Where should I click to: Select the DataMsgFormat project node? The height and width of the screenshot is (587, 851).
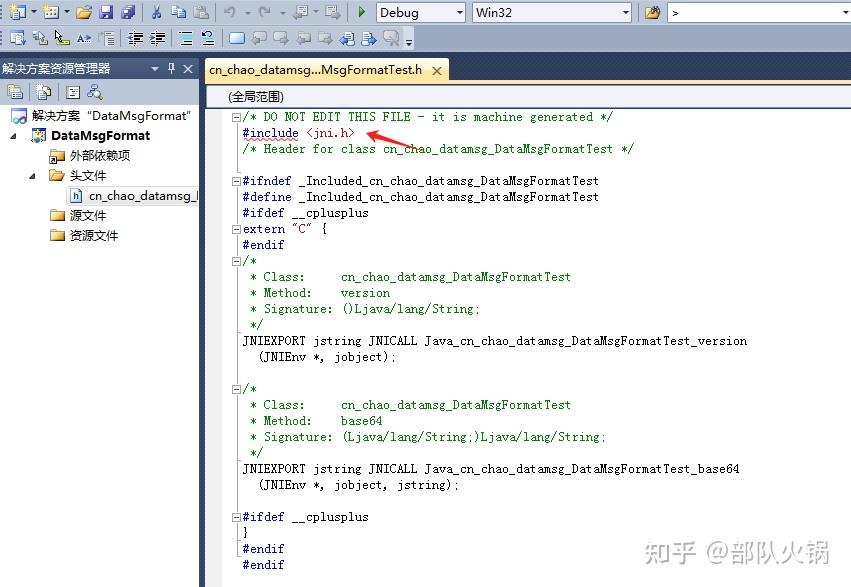click(x=97, y=135)
